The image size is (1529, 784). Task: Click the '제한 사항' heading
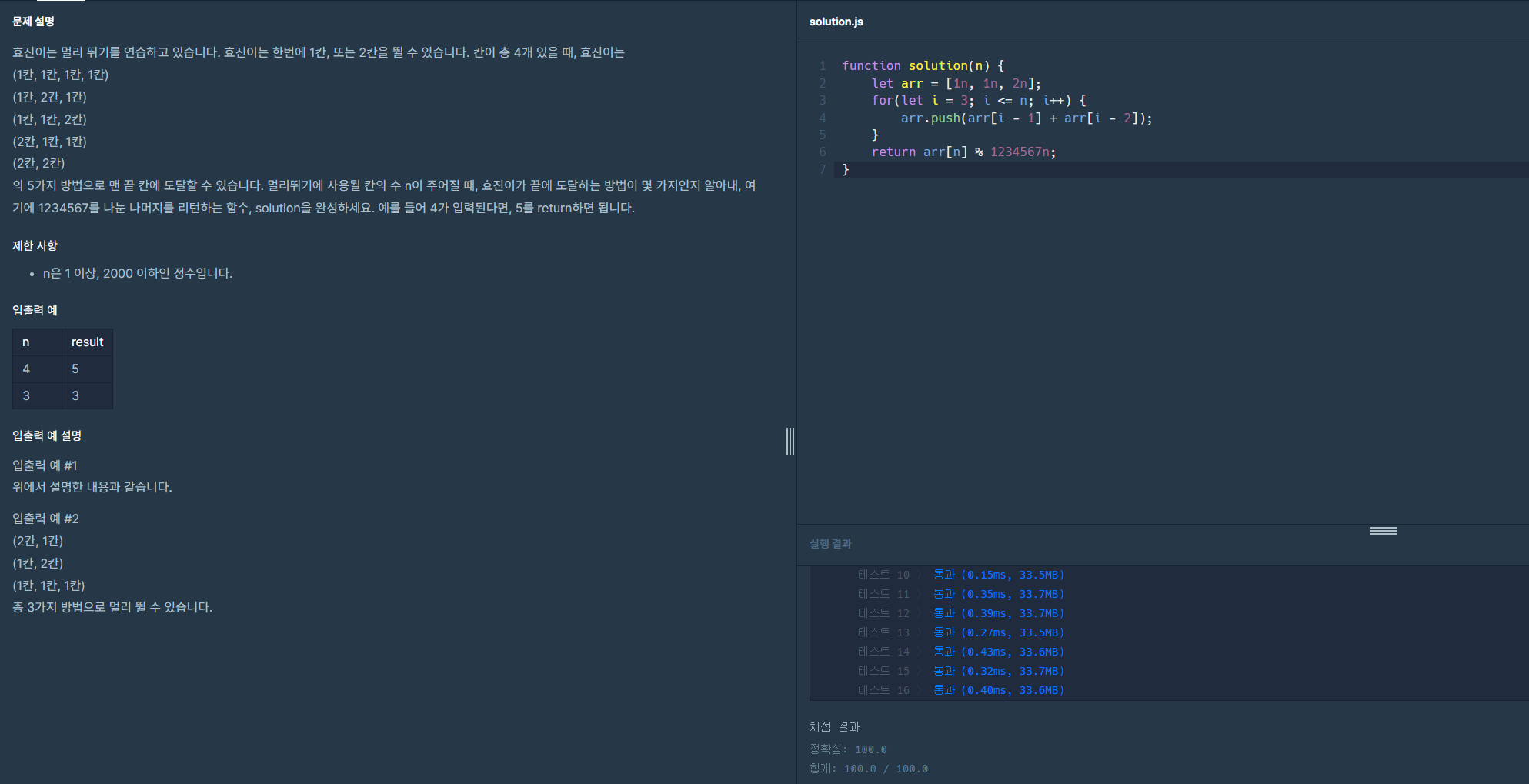35,245
